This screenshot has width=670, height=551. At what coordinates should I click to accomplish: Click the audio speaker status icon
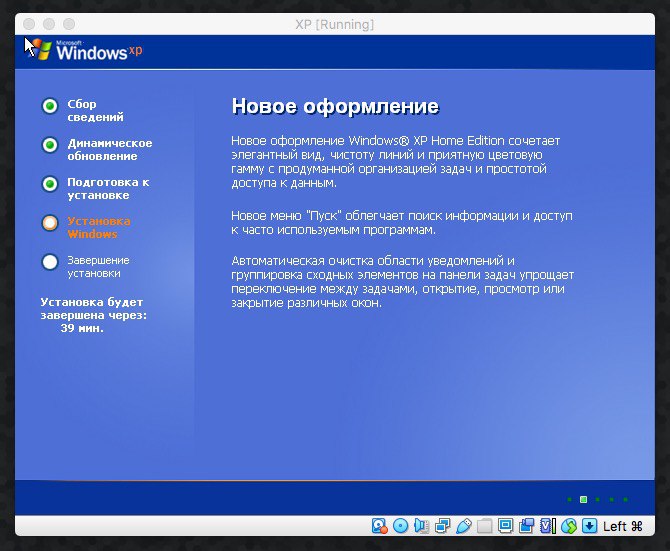point(421,526)
